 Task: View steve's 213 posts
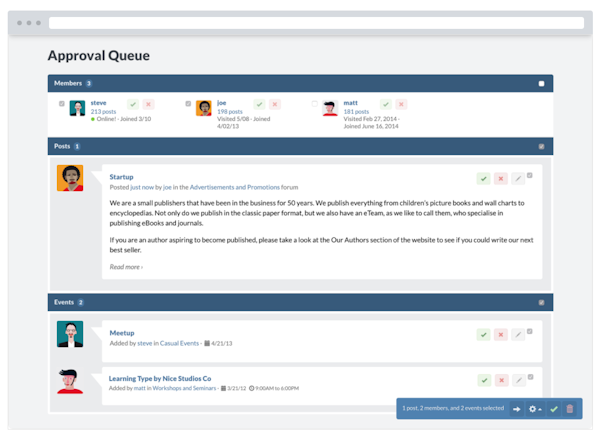(x=103, y=112)
